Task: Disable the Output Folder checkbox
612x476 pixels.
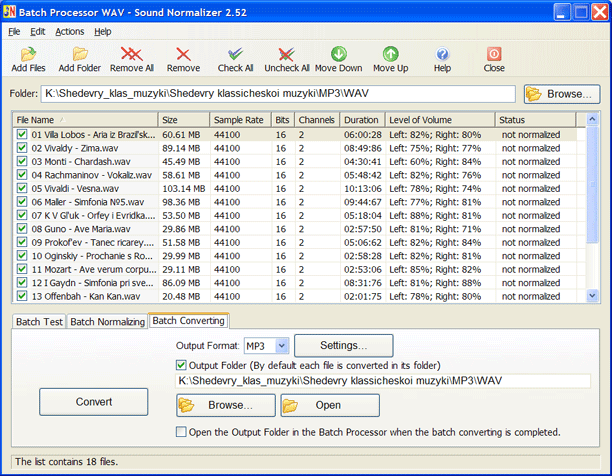Action: click(x=181, y=365)
